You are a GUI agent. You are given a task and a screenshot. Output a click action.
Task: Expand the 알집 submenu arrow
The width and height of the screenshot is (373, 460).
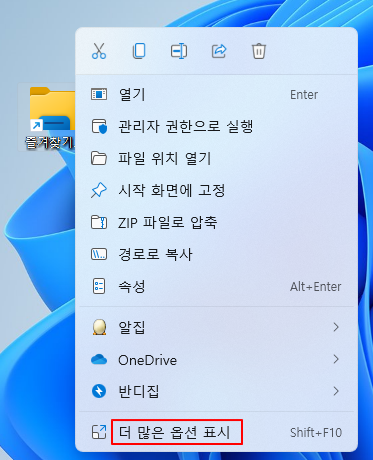(x=336, y=327)
